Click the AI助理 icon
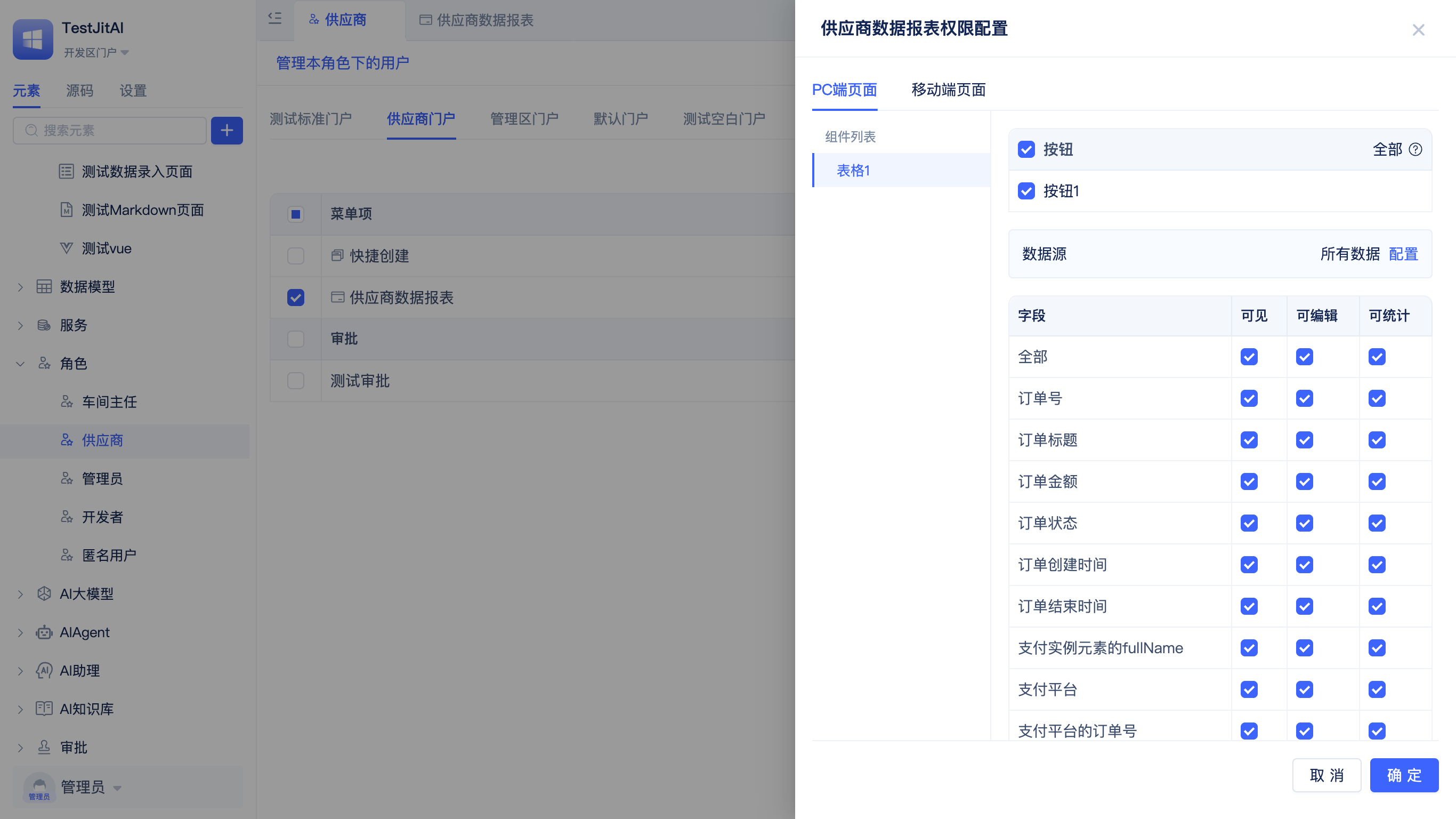Image resolution: width=1456 pixels, height=819 pixels. [44, 670]
